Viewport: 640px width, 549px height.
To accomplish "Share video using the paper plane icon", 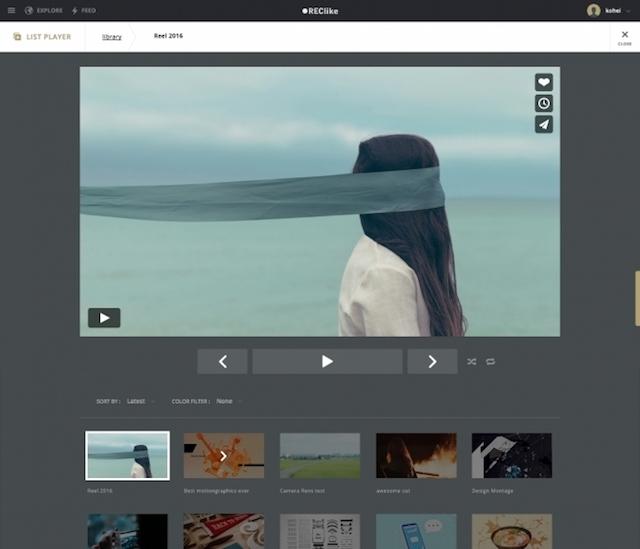I will pyautogui.click(x=543, y=125).
